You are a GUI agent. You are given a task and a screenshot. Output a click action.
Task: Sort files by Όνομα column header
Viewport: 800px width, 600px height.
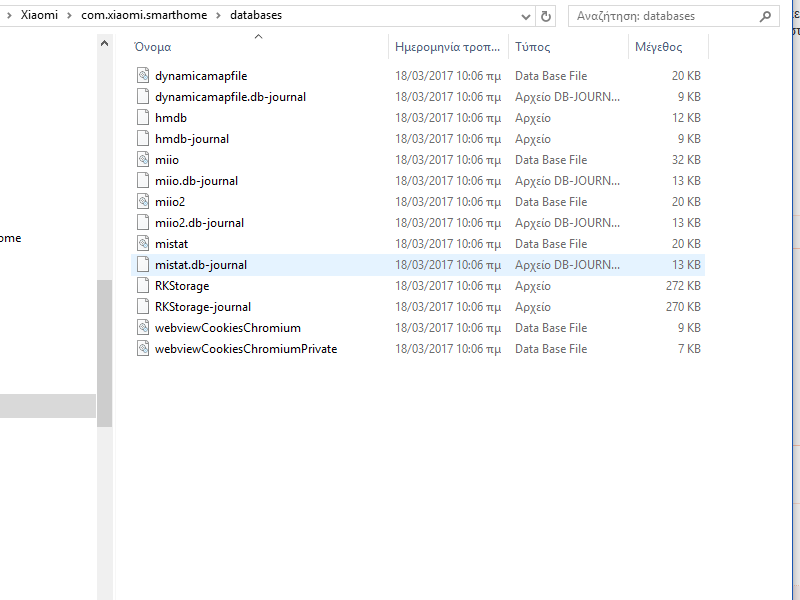click(x=153, y=47)
